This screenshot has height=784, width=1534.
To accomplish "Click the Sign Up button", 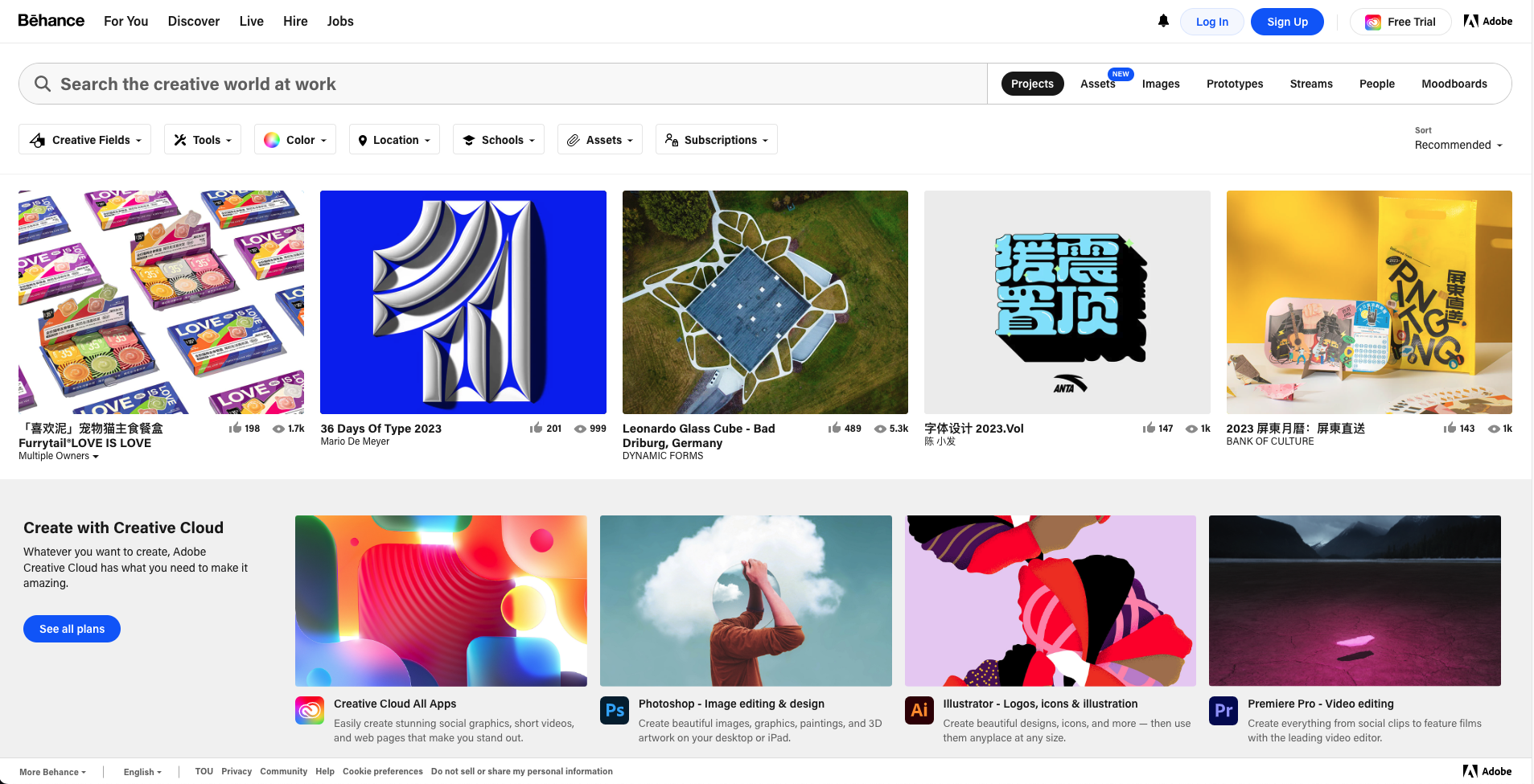I will (x=1286, y=22).
